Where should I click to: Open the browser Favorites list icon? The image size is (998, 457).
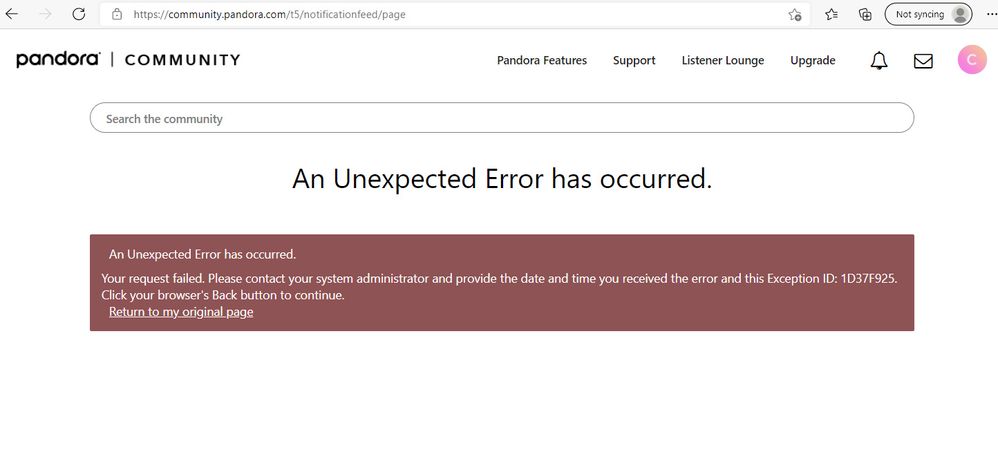click(831, 15)
